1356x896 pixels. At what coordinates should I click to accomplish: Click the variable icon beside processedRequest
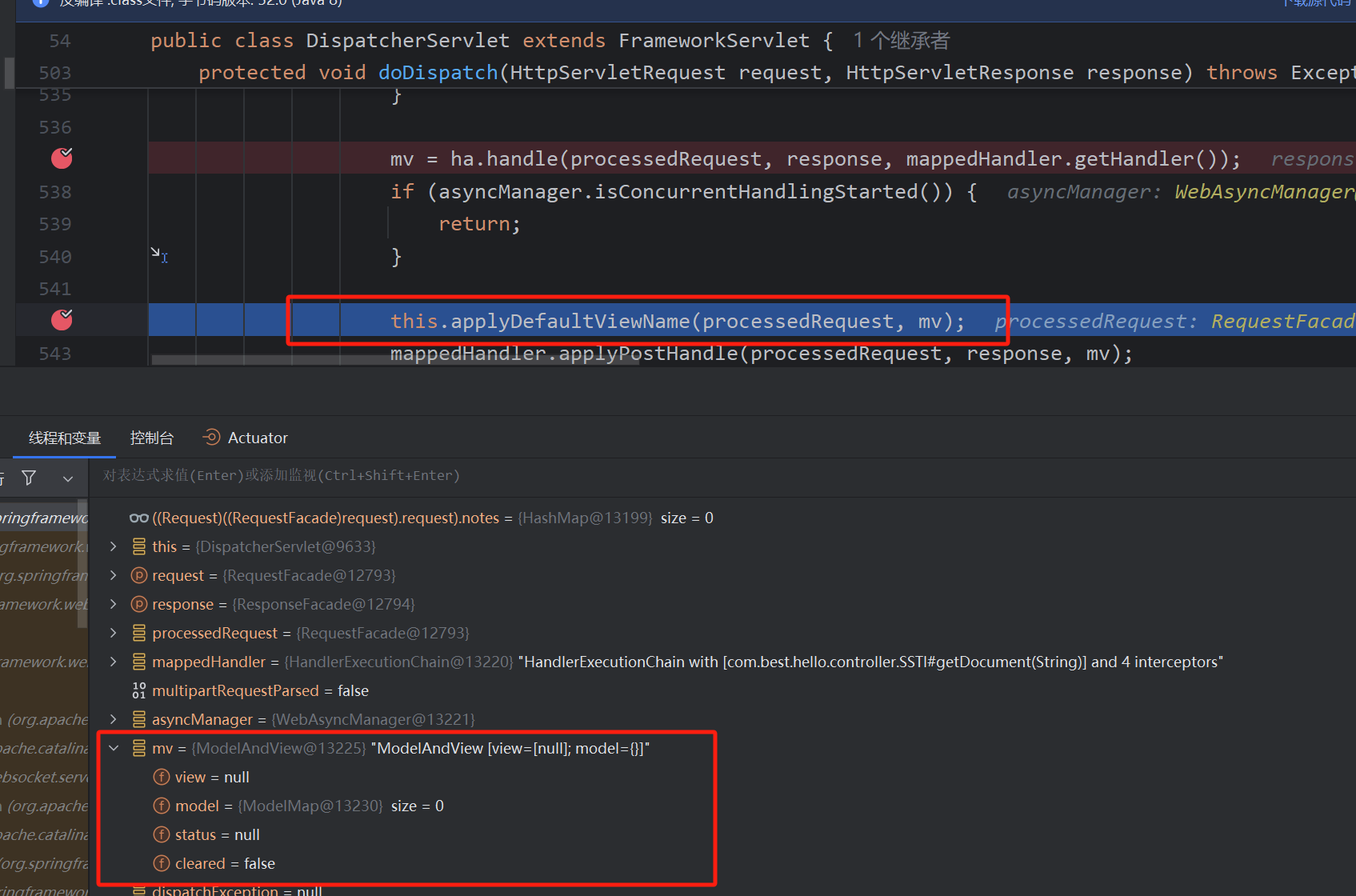tap(139, 633)
